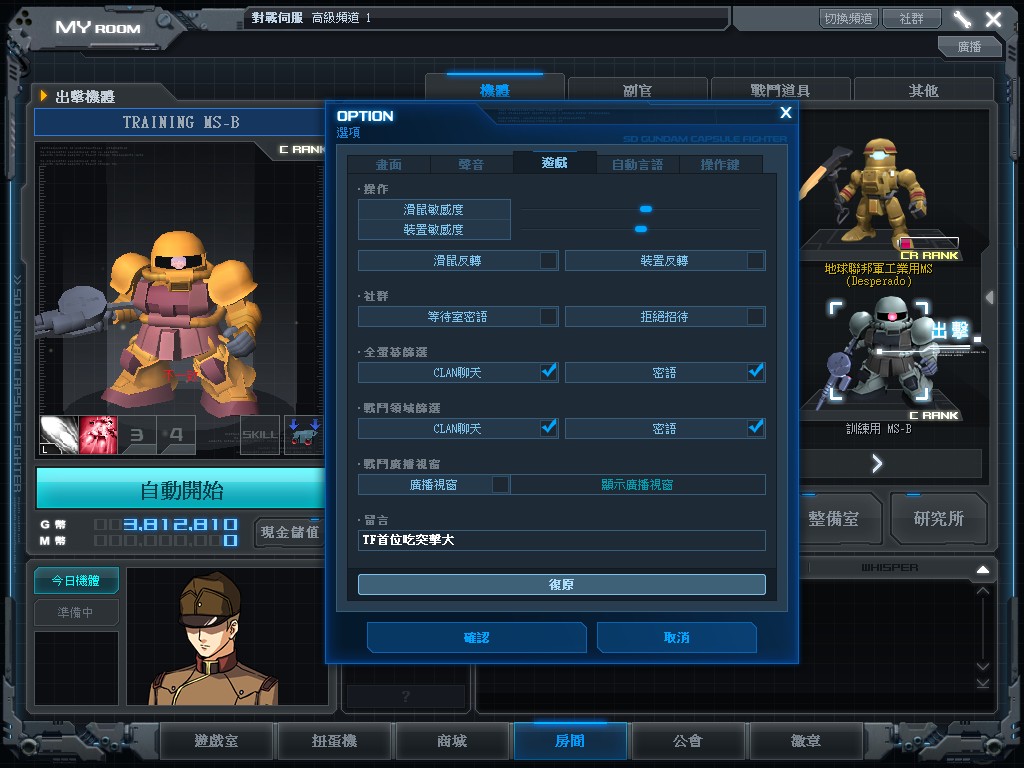
Task: Click the 廣播 button
Action: 970,46
